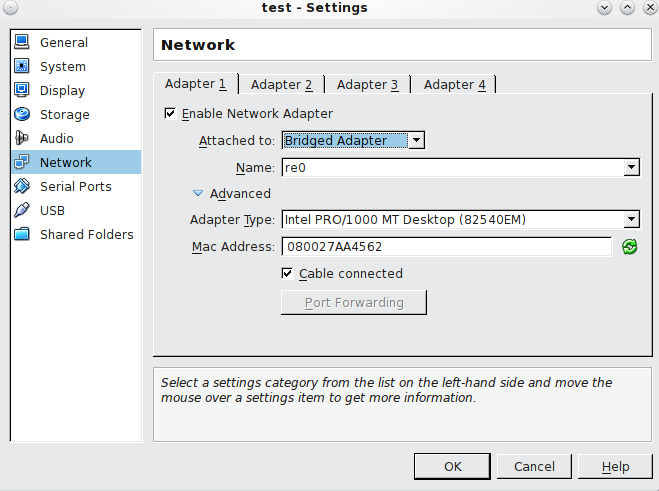This screenshot has width=659, height=491.
Task: Expand the Name re0 dropdown
Action: click(x=461, y=167)
